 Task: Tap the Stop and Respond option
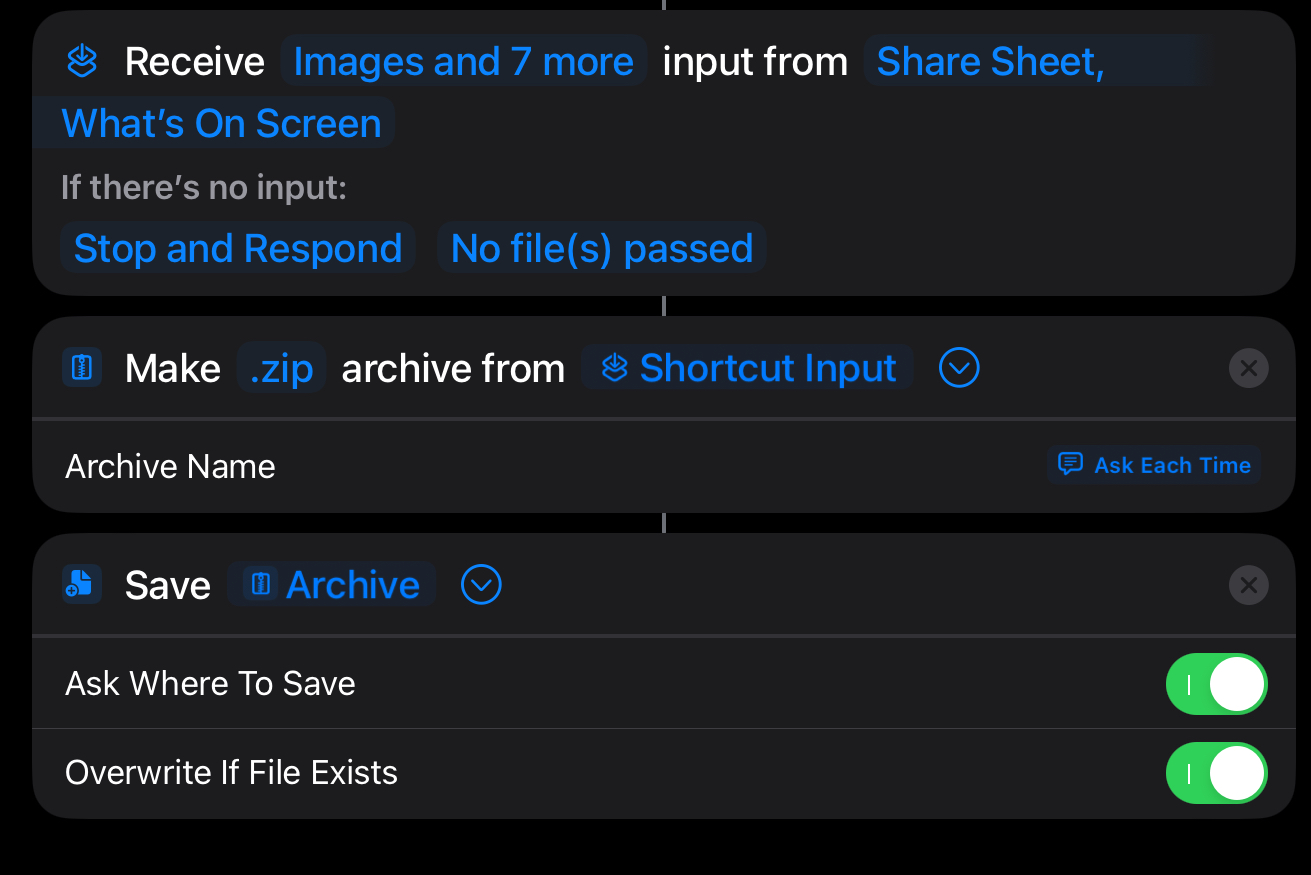click(x=238, y=248)
